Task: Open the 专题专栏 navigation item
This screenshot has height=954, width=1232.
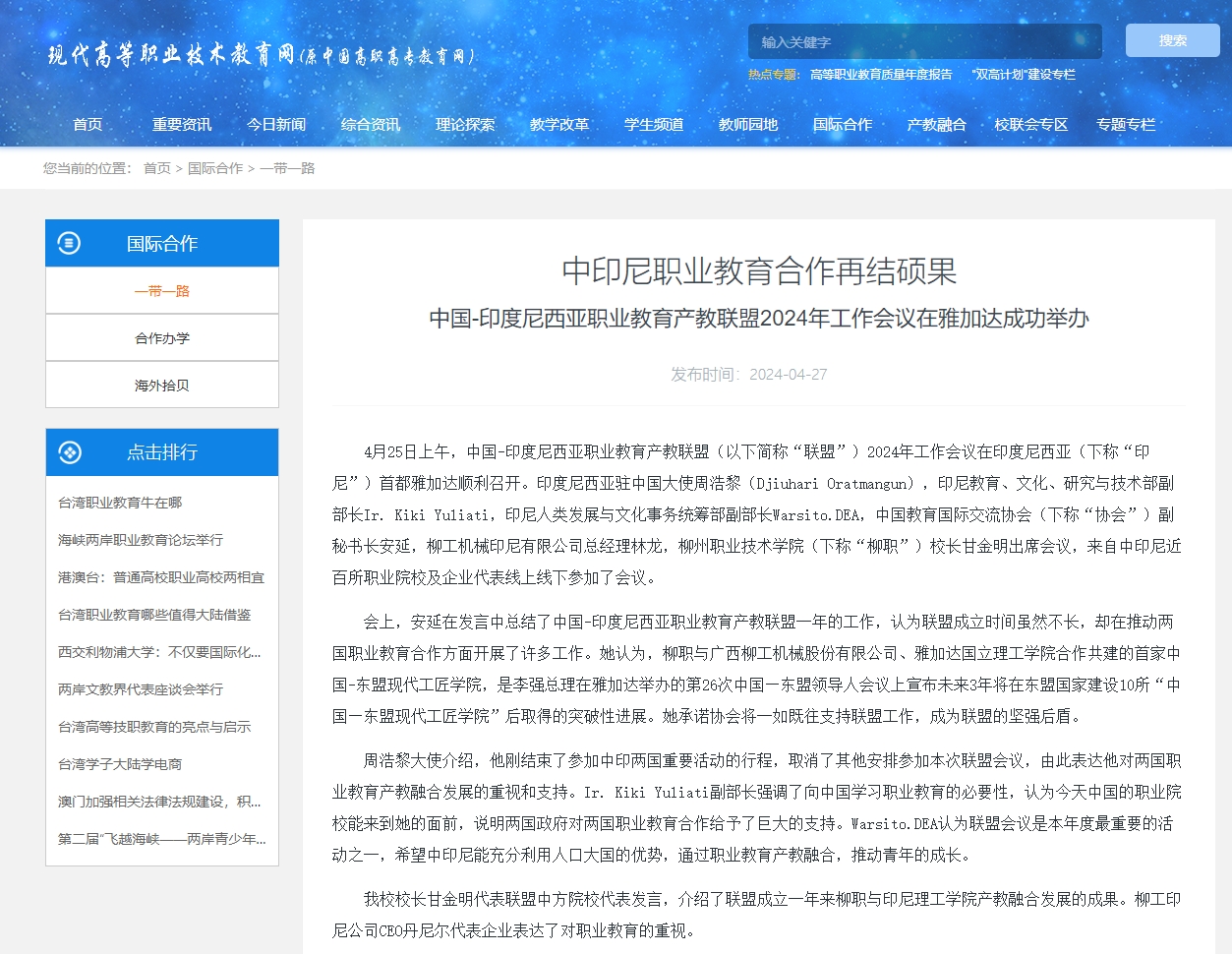Action: pyautogui.click(x=1126, y=125)
